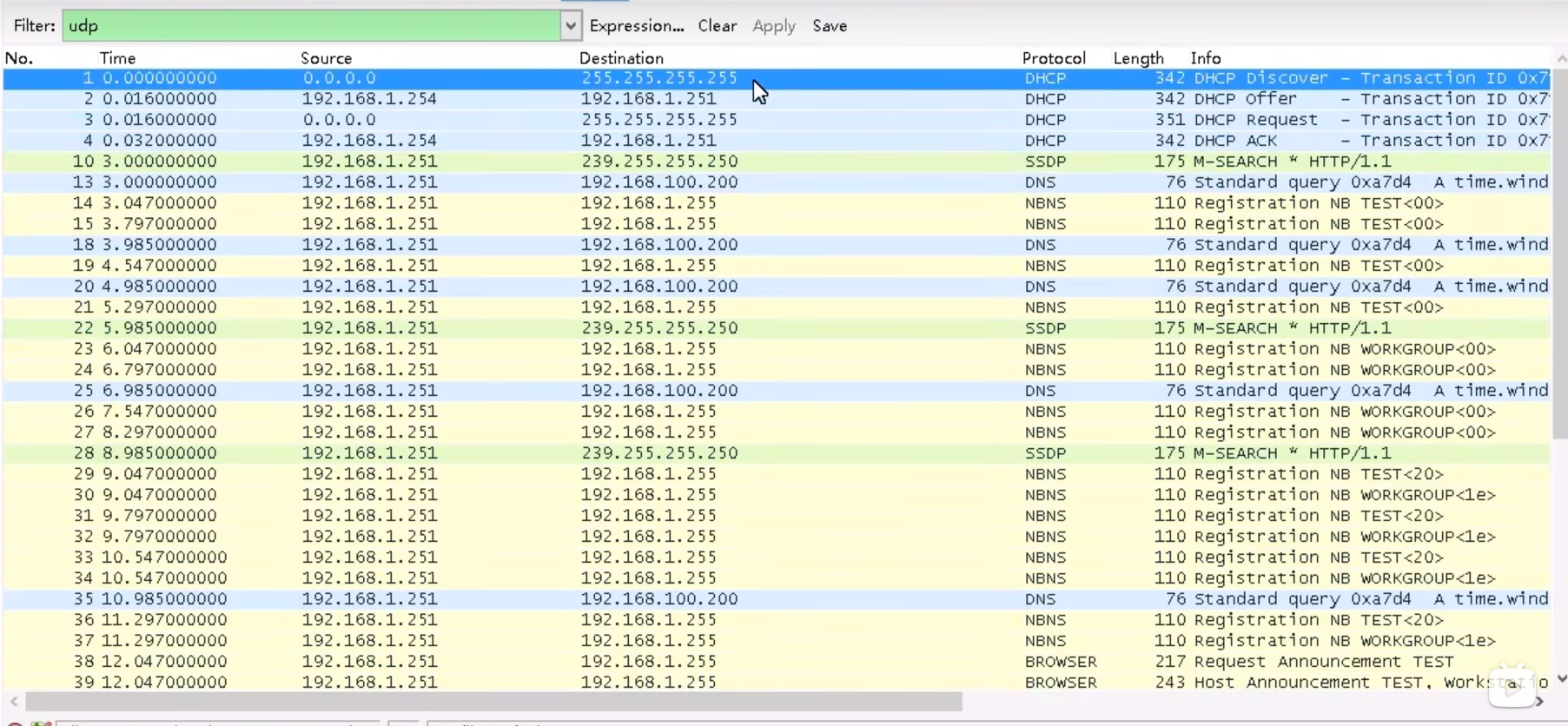Click the horizontal scrollbar left arrow
Screen dimensions: 1568x726
pos(13,702)
